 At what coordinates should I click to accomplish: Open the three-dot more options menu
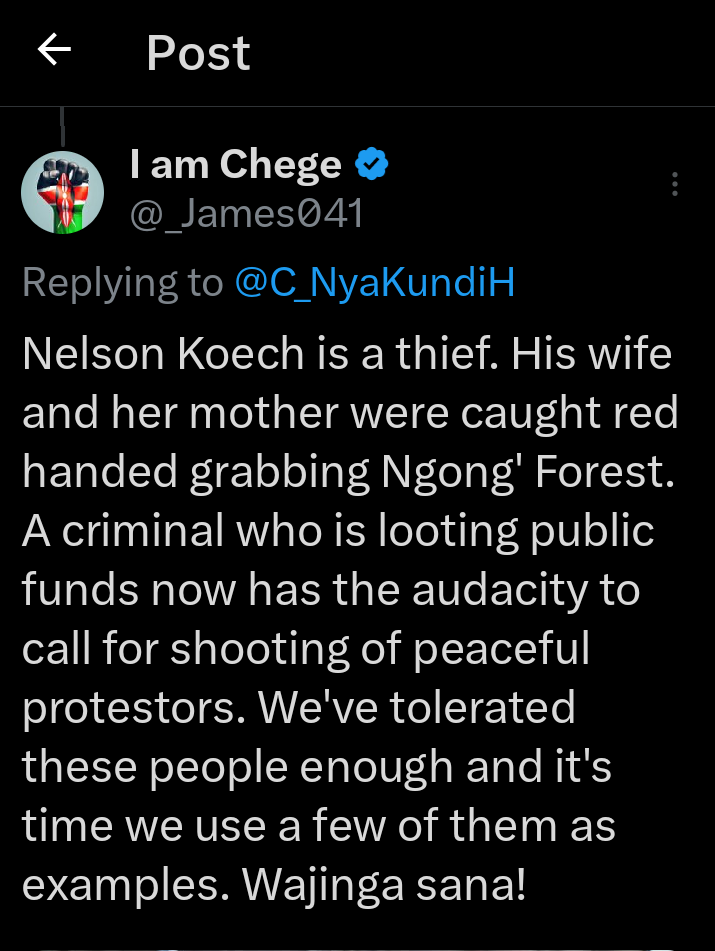coord(675,185)
